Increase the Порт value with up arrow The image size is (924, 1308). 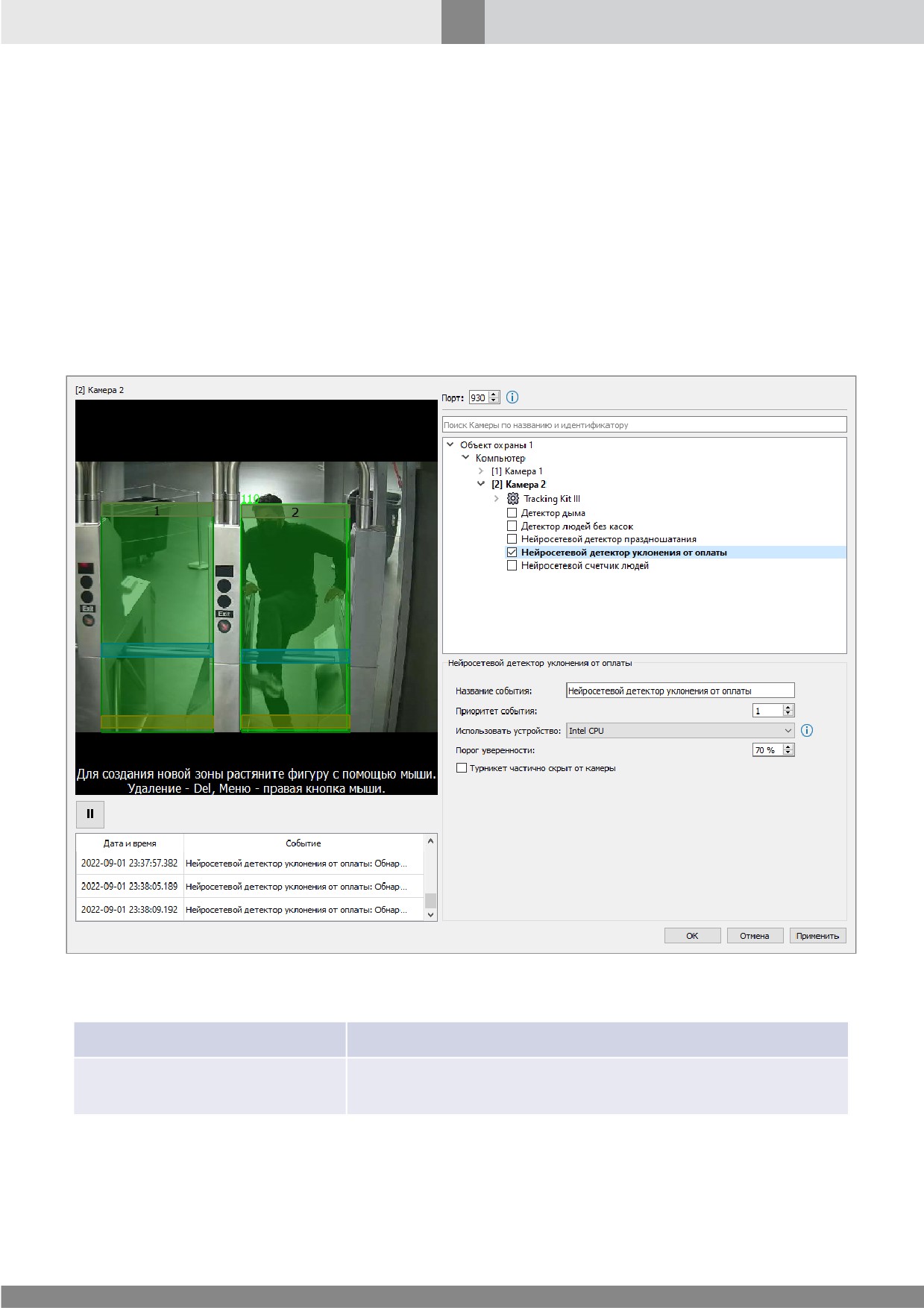pyautogui.click(x=493, y=394)
